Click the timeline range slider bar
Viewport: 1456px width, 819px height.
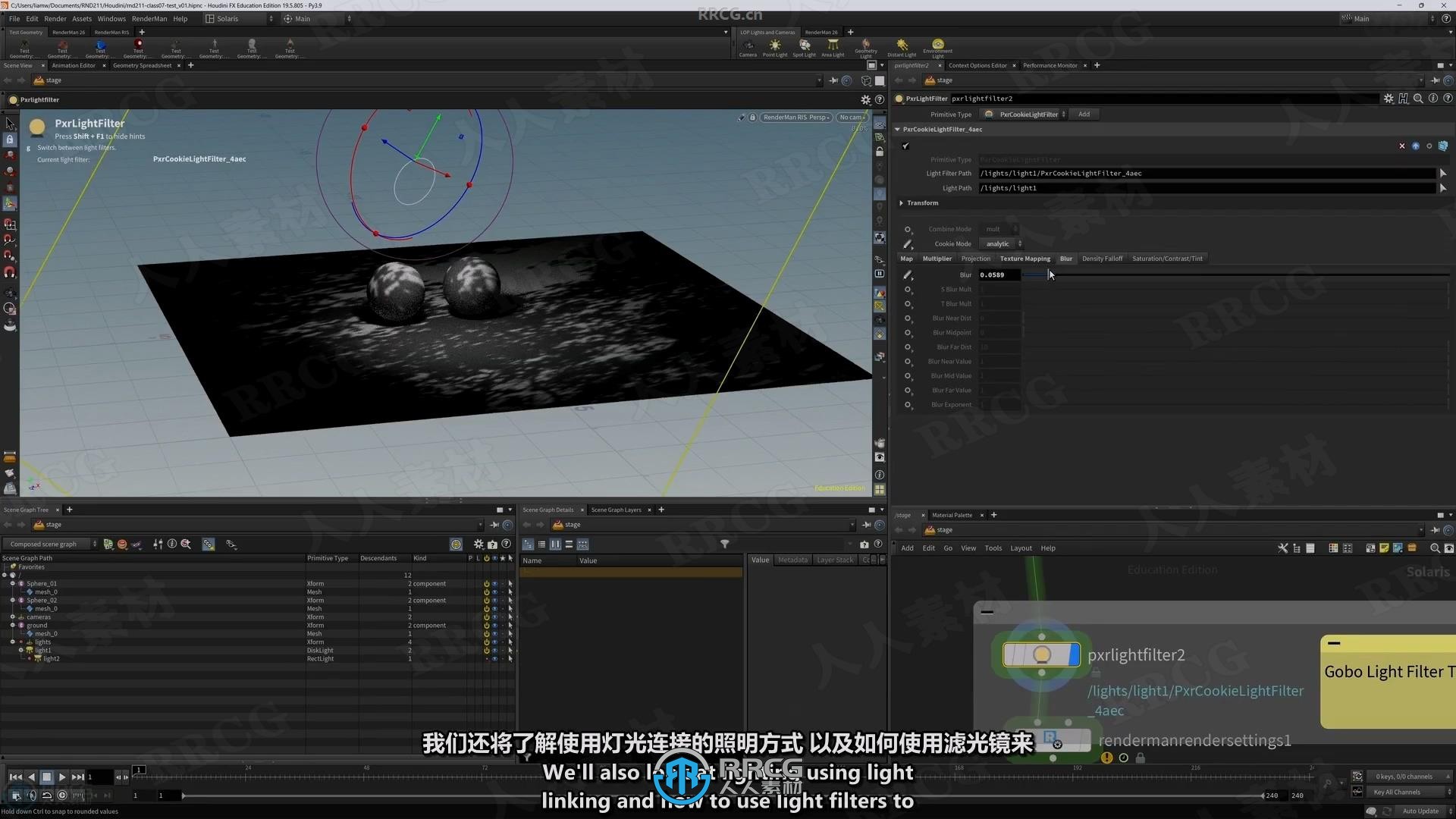tap(722, 795)
